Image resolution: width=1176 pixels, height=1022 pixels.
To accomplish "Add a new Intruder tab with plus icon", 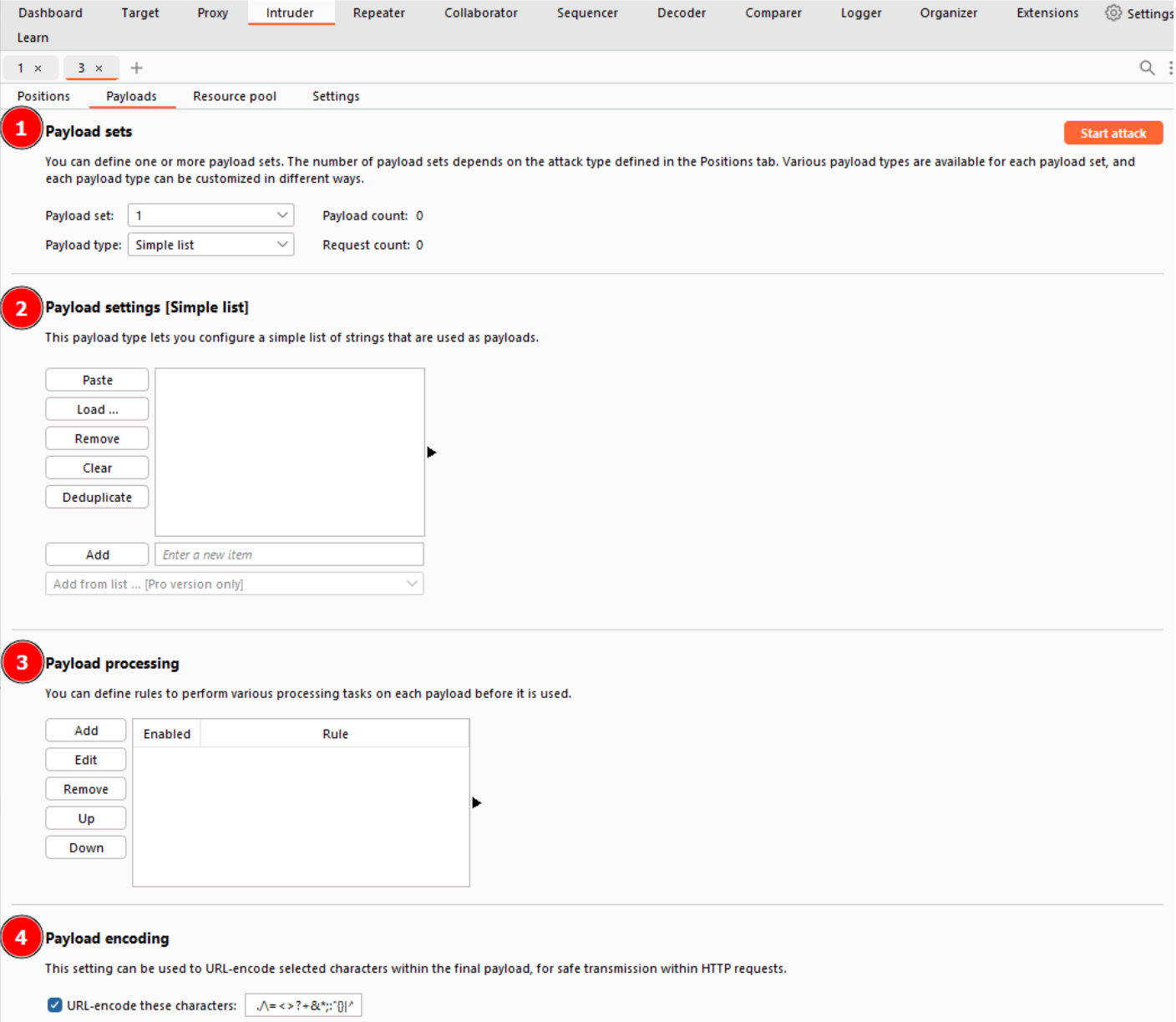I will click(137, 68).
